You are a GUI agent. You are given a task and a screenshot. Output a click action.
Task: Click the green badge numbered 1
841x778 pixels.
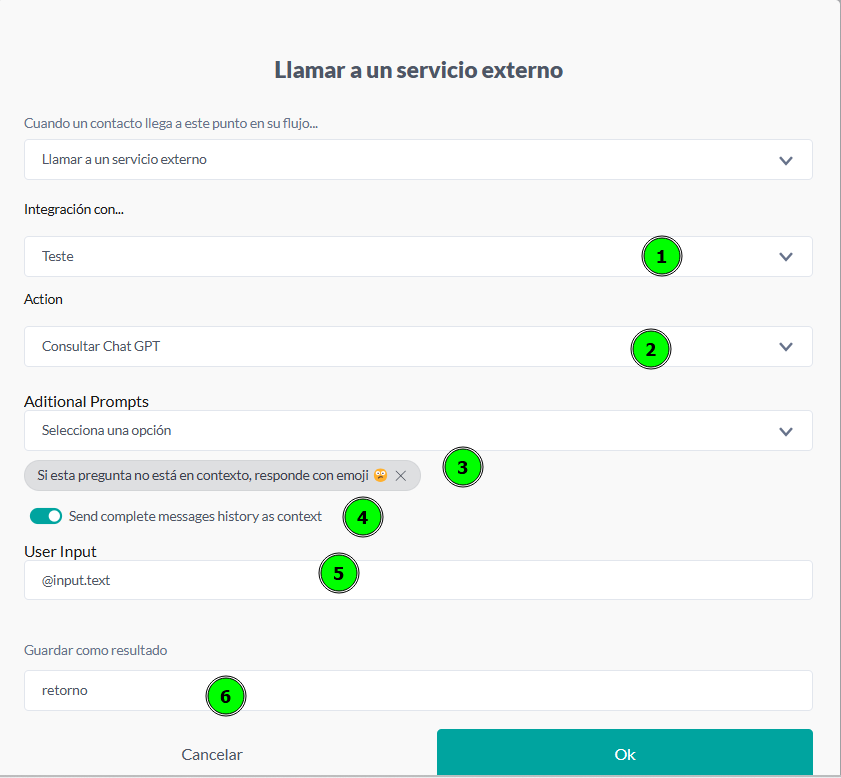[x=661, y=257]
